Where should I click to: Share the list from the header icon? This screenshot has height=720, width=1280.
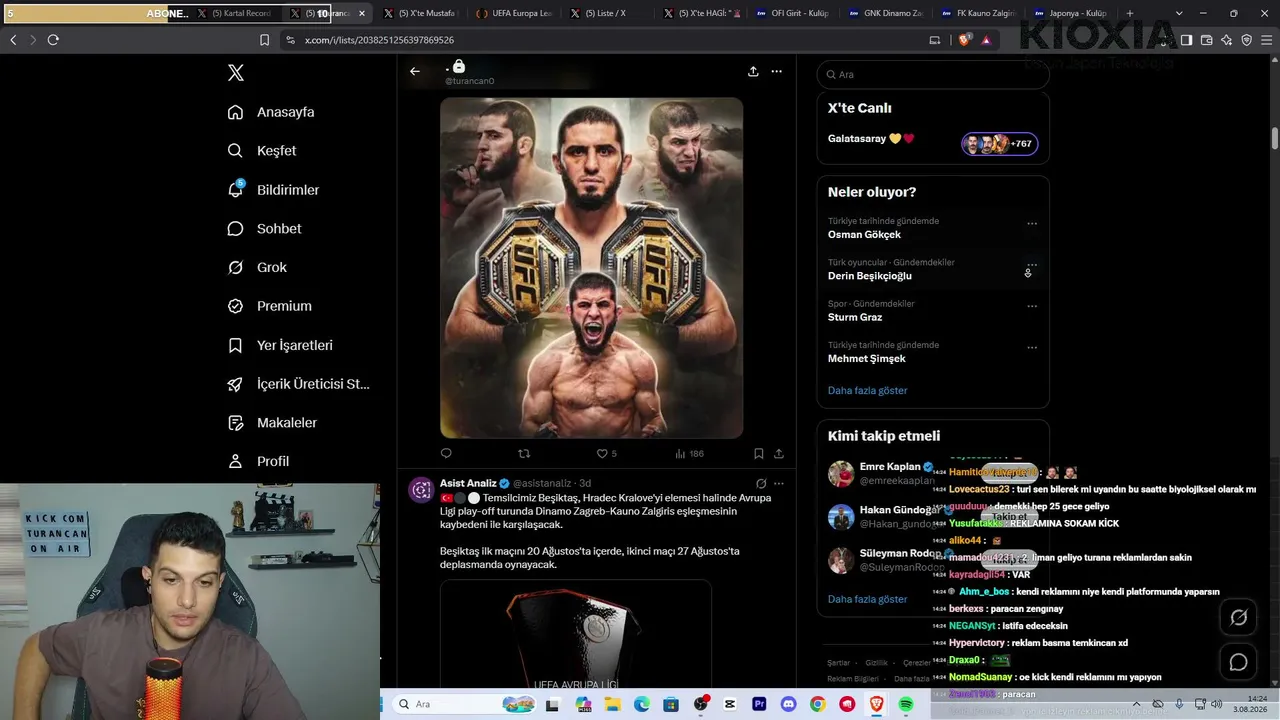click(x=753, y=71)
